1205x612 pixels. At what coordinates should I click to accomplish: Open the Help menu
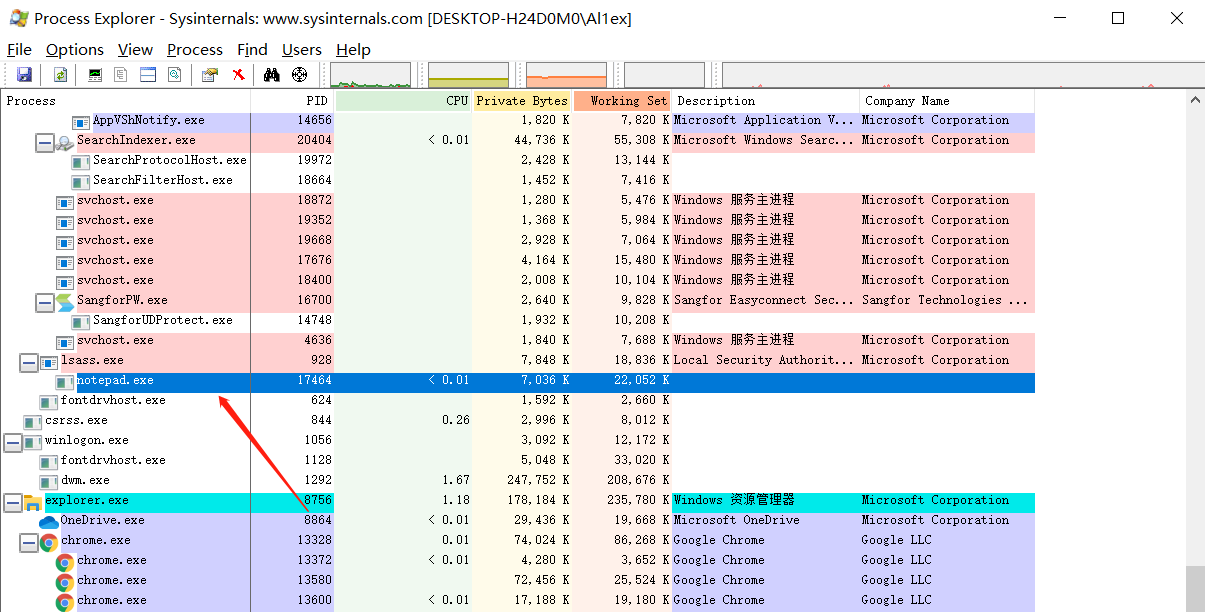(353, 49)
